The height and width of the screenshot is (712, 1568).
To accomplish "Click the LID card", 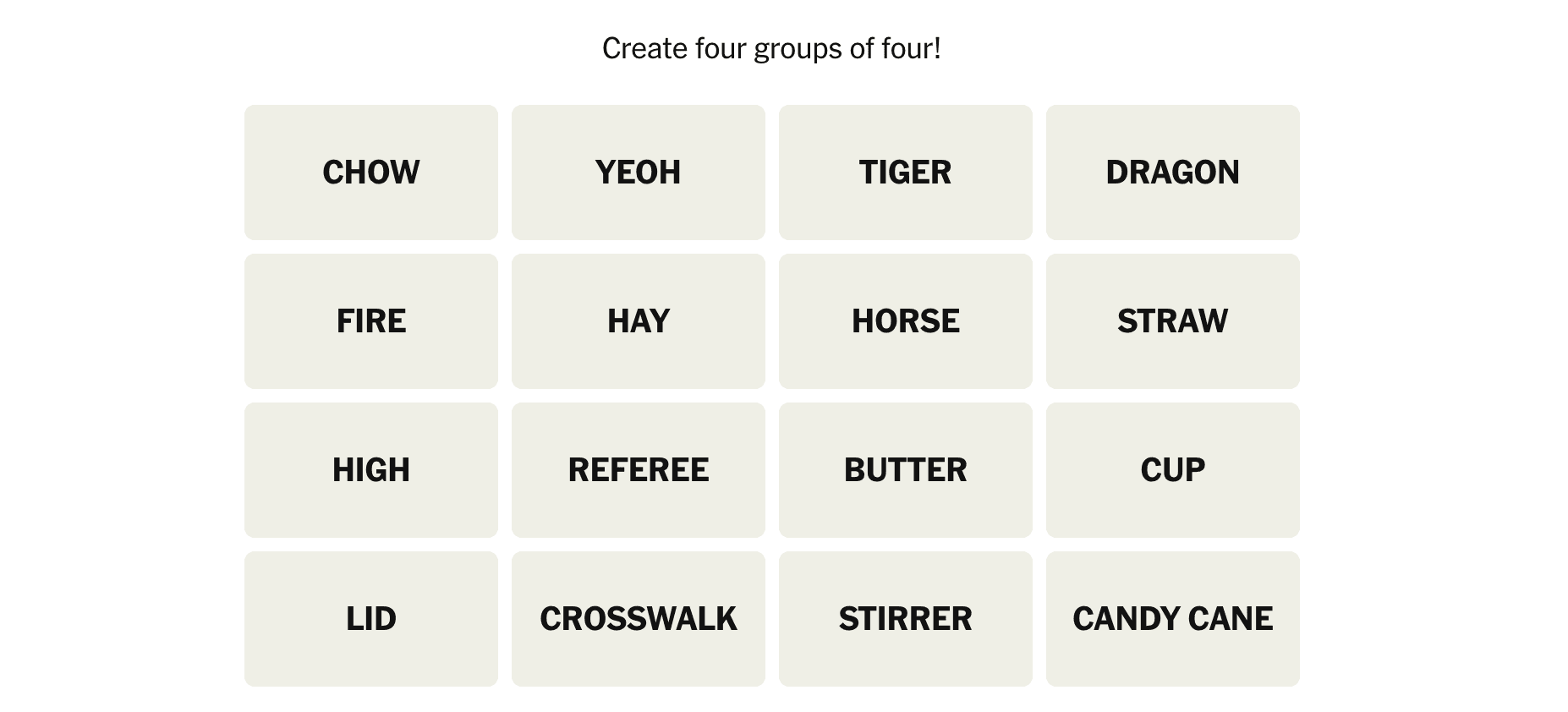I will point(370,619).
